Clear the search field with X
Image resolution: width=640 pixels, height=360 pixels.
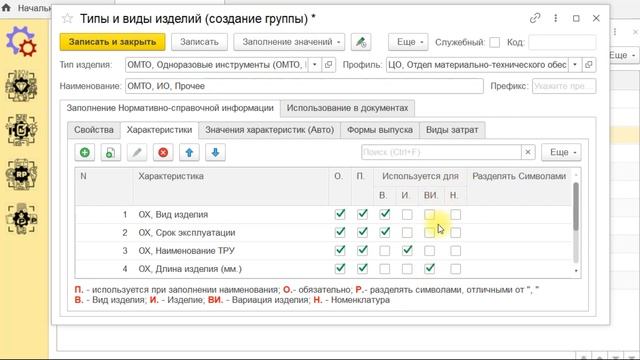[x=528, y=152]
